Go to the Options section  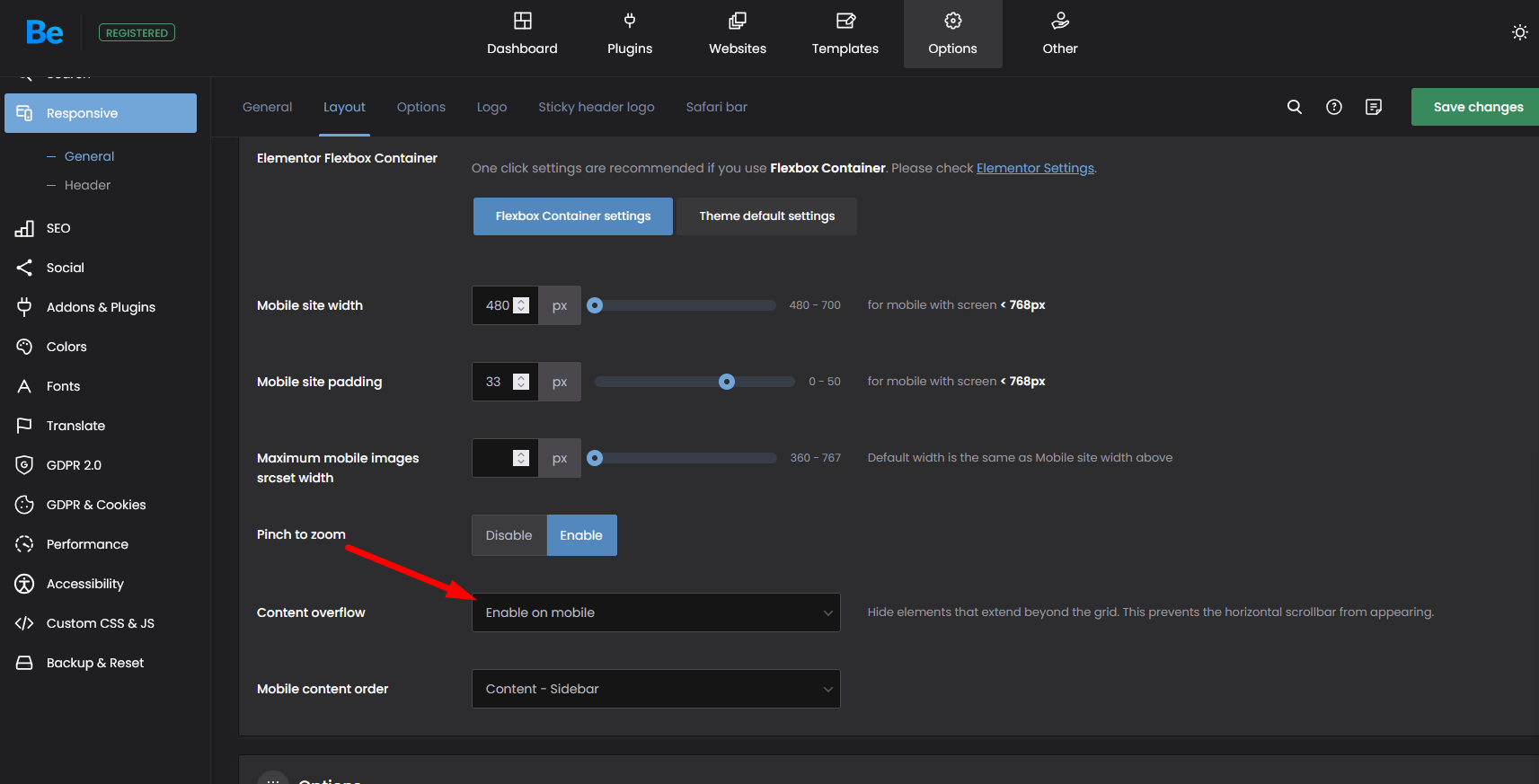click(x=953, y=34)
